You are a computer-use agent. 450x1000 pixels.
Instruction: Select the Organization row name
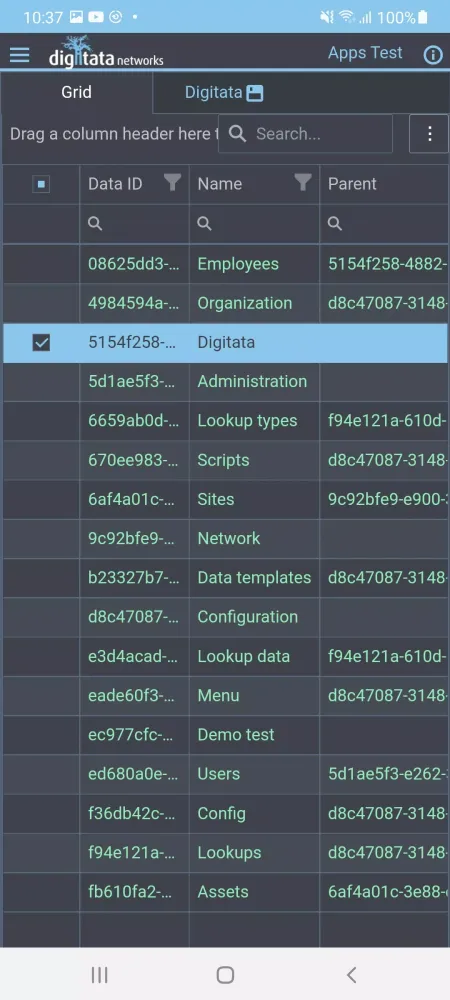coord(245,303)
